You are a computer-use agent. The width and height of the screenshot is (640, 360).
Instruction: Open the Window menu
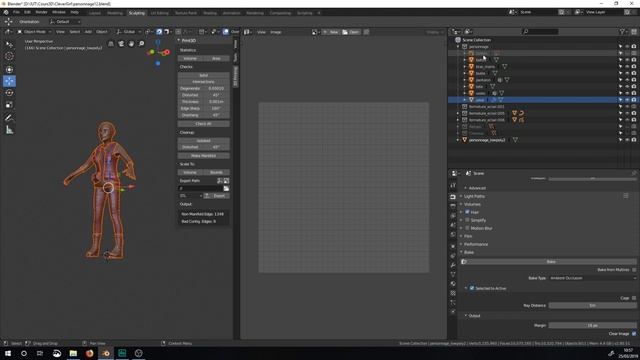click(59, 12)
